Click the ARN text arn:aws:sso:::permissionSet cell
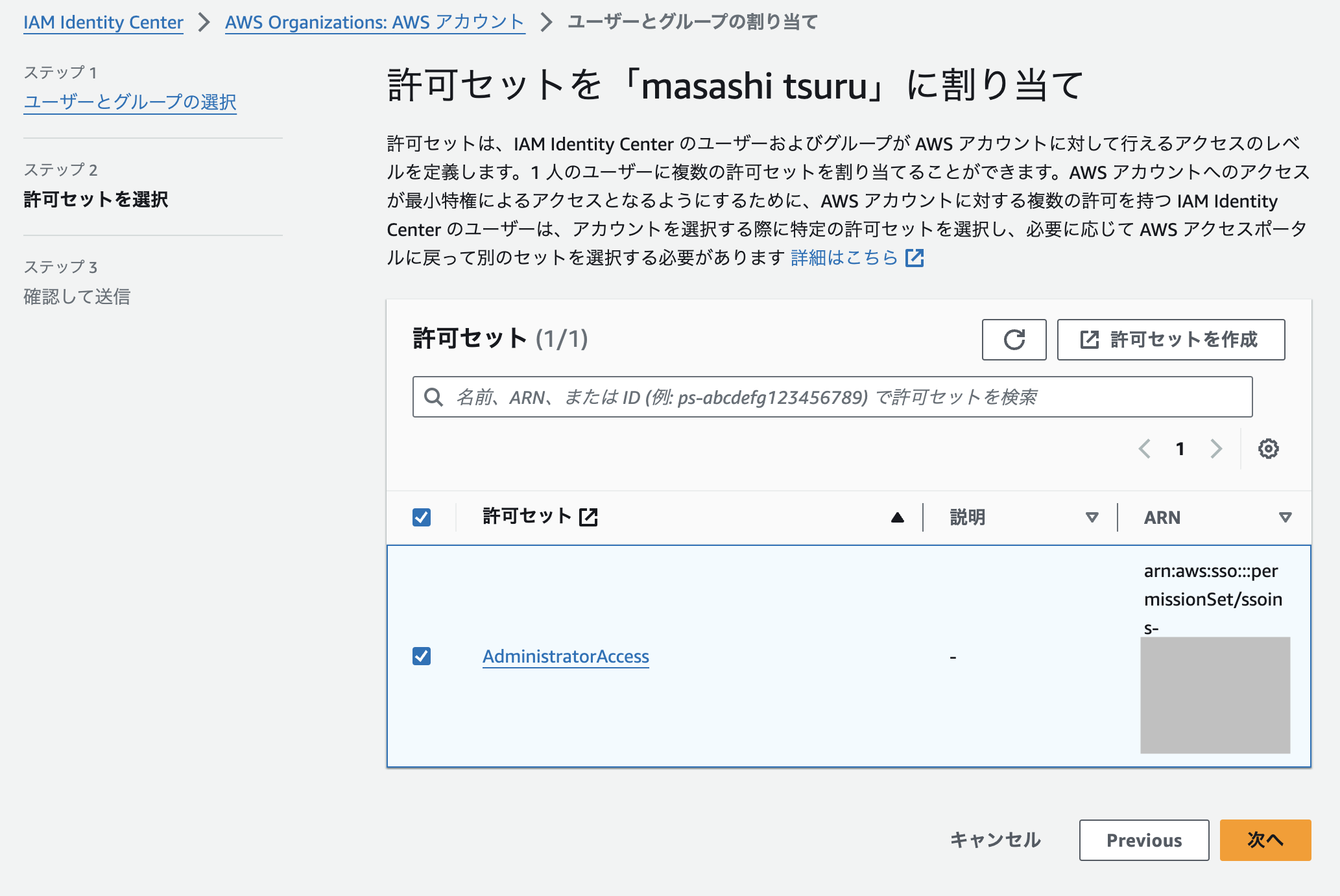The width and height of the screenshot is (1340, 896). 1214,599
